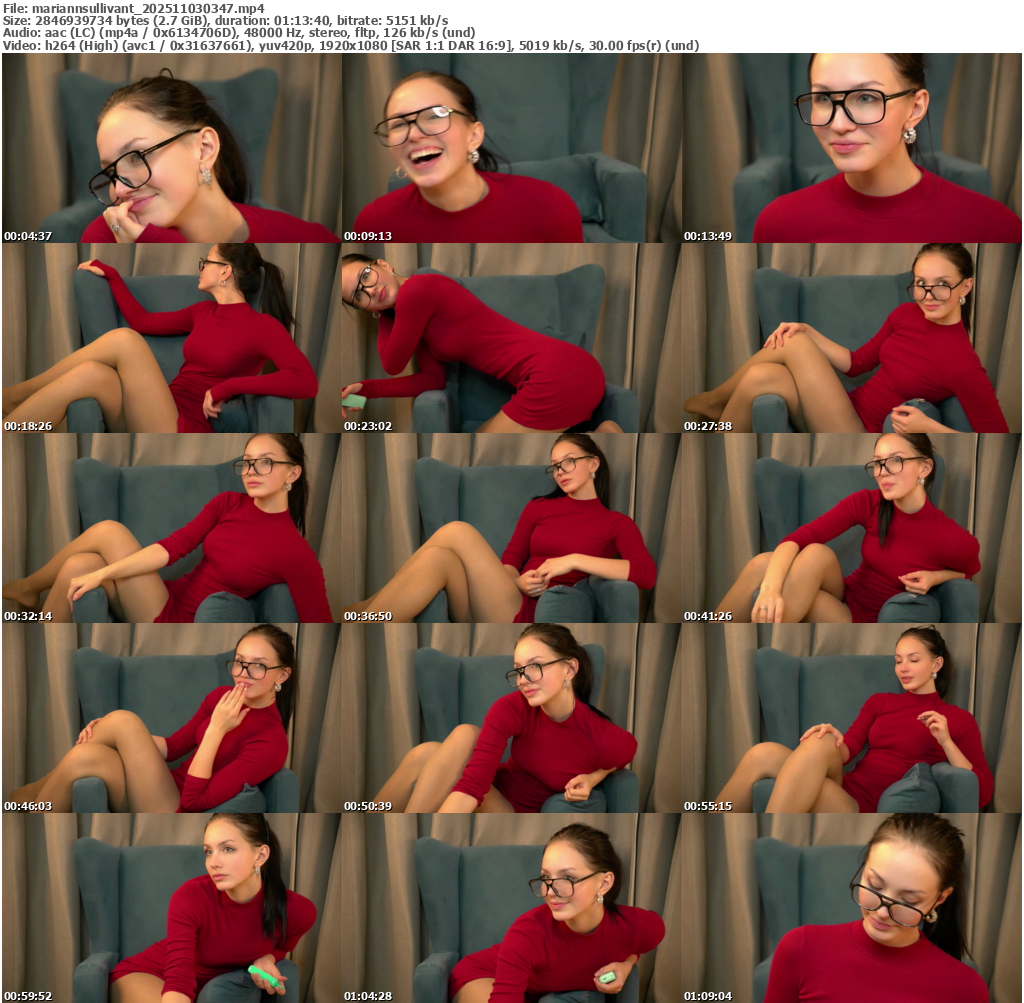Click the 00:04:37 timestamp label text
This screenshot has width=1024, height=1003.
[x=28, y=237]
